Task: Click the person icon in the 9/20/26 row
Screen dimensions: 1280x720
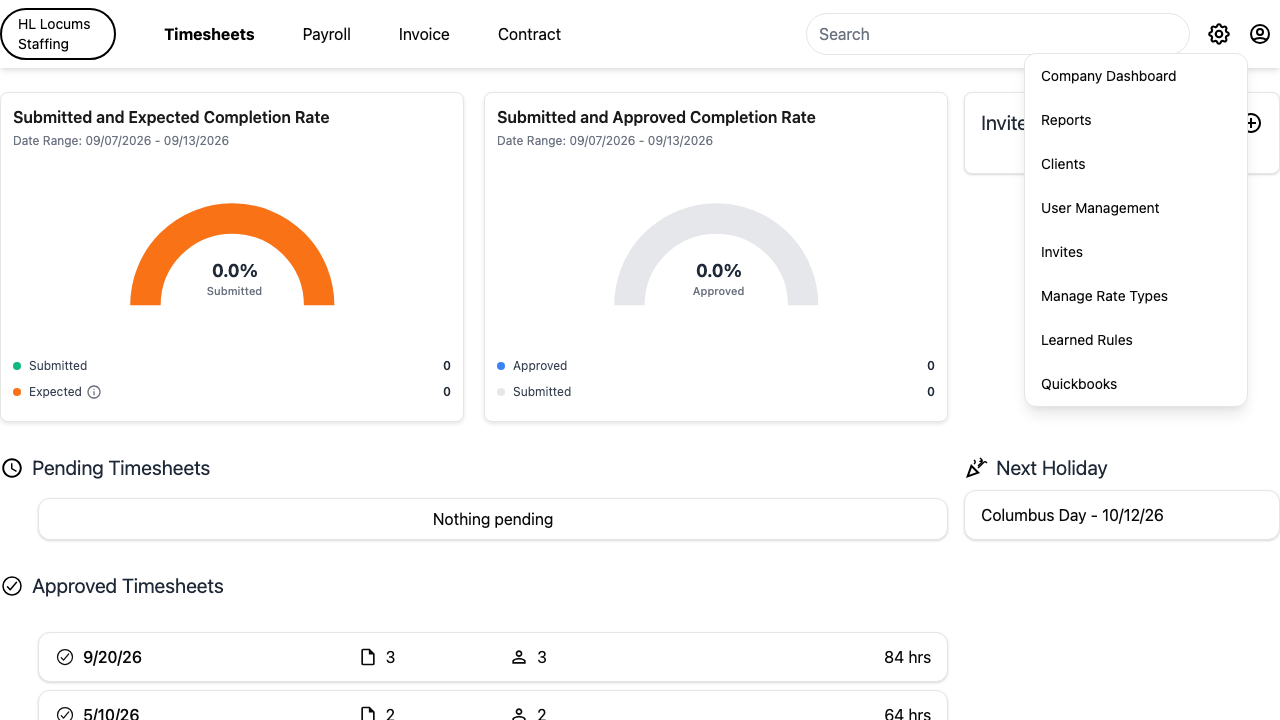Action: point(519,657)
